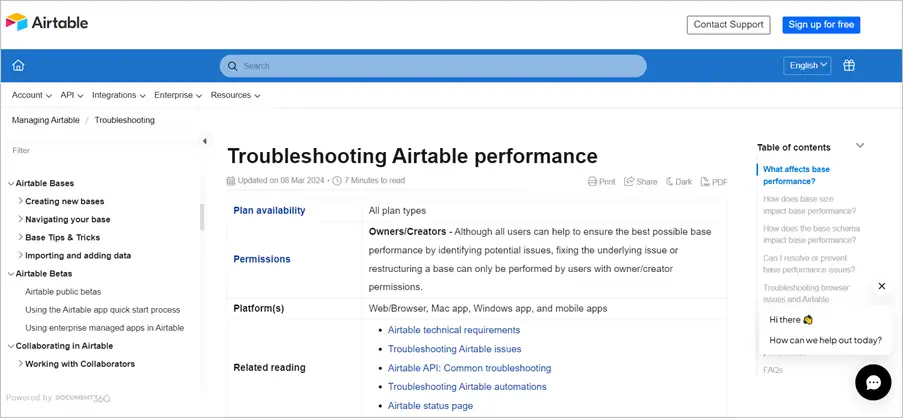Click the home icon in blue bar
The image size is (903, 418).
(x=18, y=66)
